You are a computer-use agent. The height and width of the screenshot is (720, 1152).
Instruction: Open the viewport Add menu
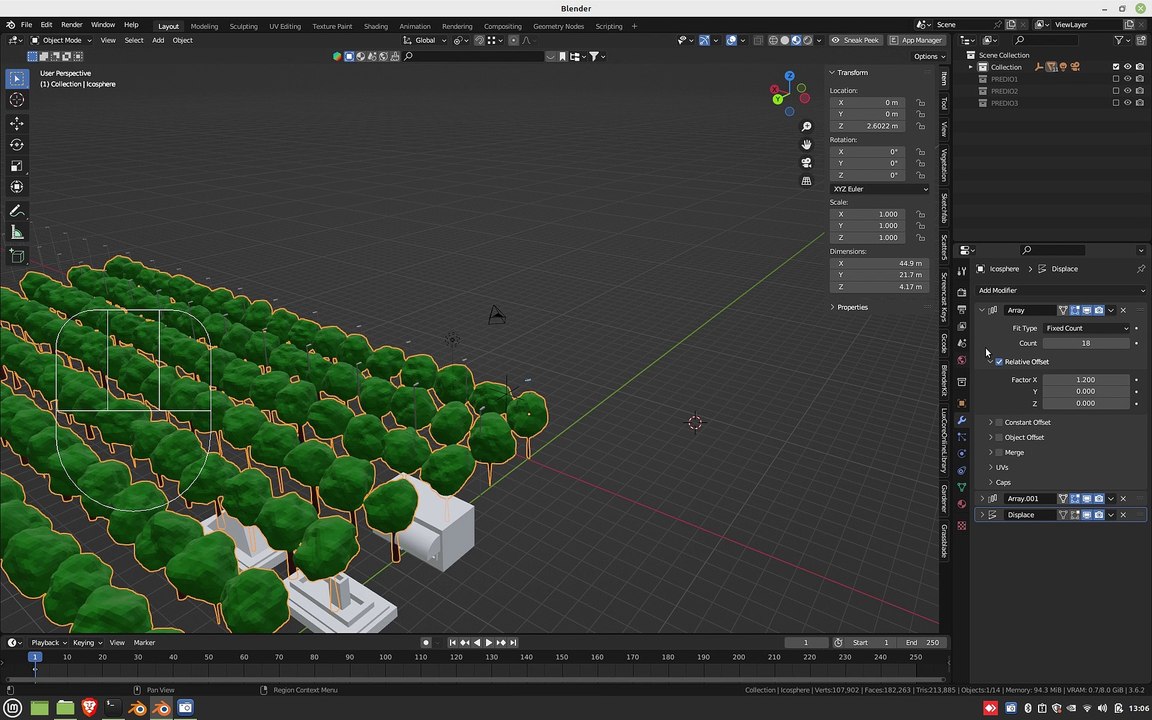point(158,40)
